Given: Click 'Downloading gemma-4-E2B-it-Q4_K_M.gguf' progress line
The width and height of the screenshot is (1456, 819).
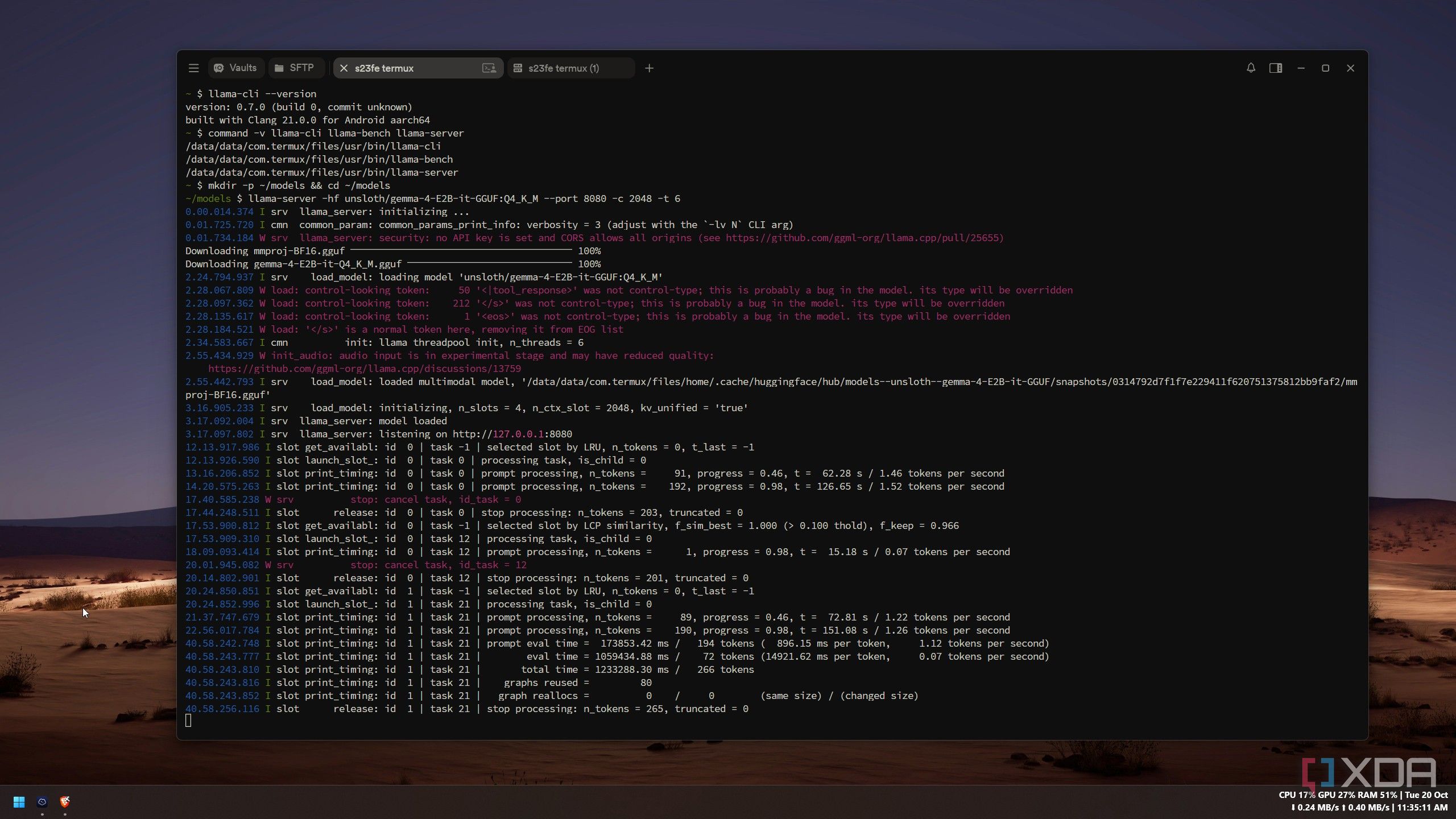Looking at the screenshot, I should pos(393,264).
